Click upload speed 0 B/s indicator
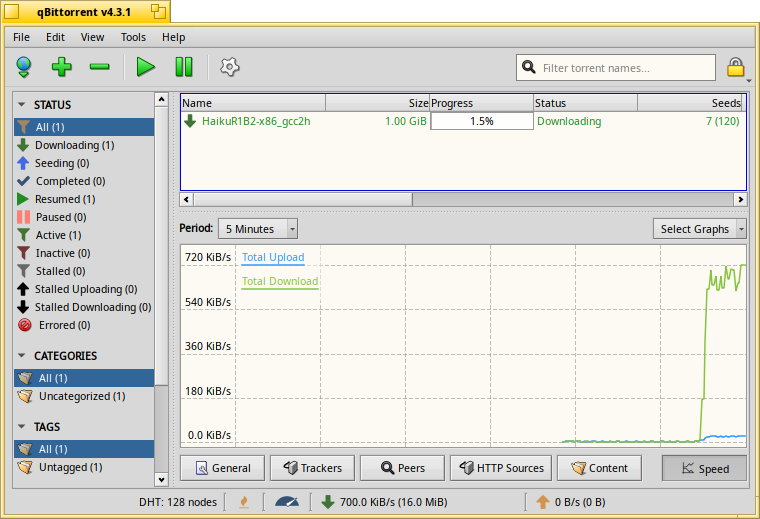760x519 pixels. pyautogui.click(x=570, y=502)
